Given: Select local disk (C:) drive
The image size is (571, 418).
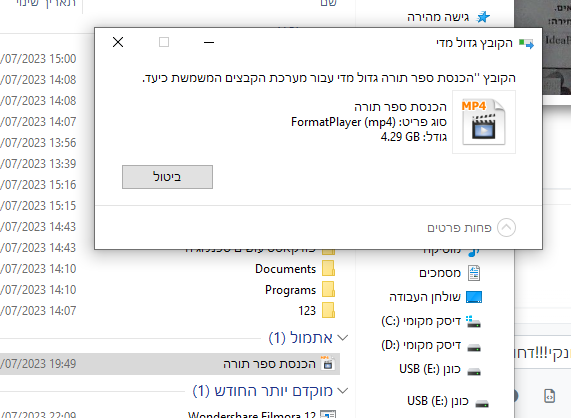Looking at the screenshot, I should point(431,321).
